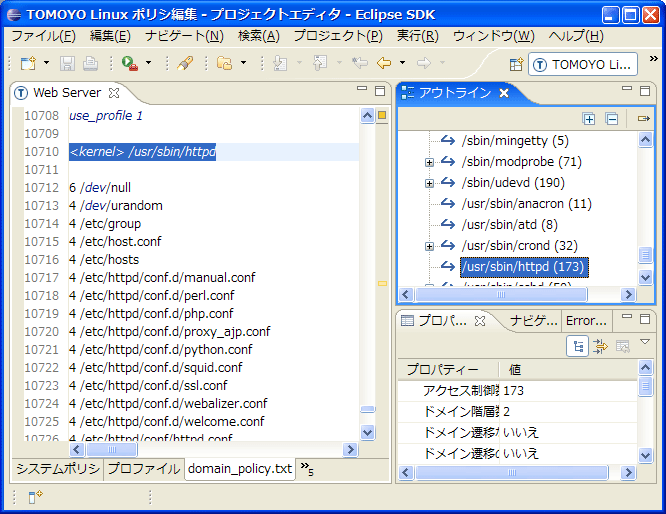The width and height of the screenshot is (666, 514).
Task: Select /usr/sbin/atd (8) in outline
Action: pyautogui.click(x=510, y=225)
